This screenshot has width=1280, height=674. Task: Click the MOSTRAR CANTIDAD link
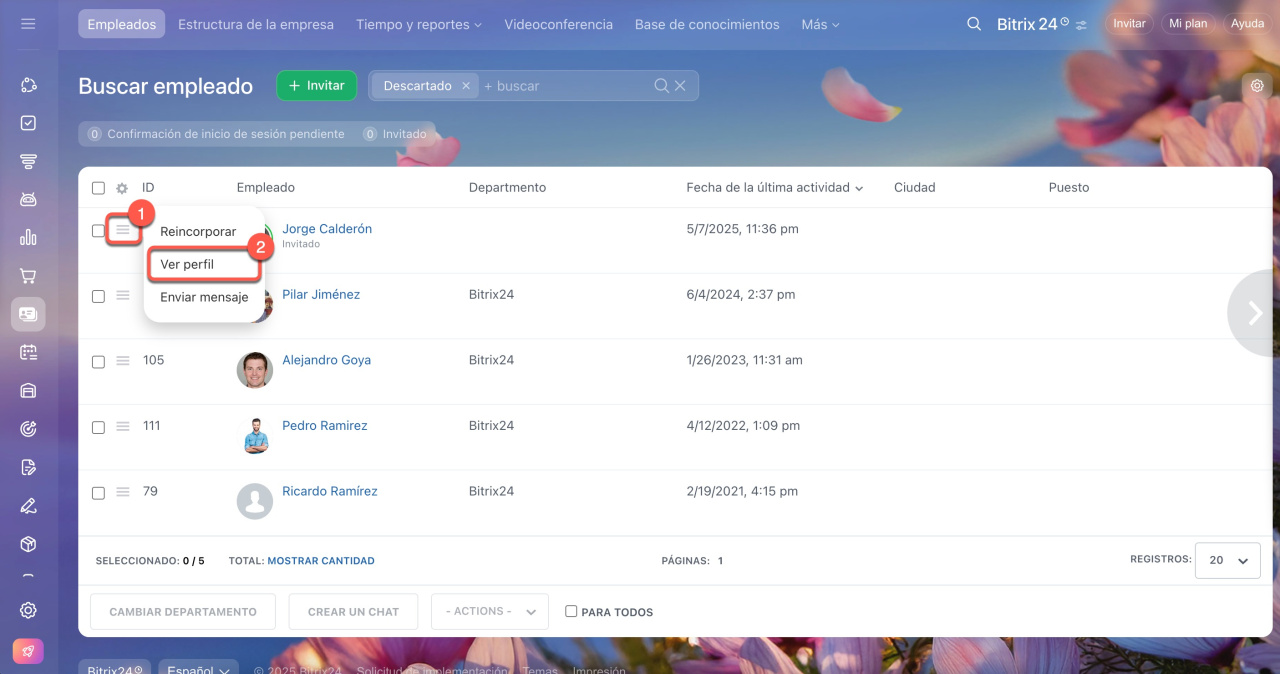tap(321, 561)
